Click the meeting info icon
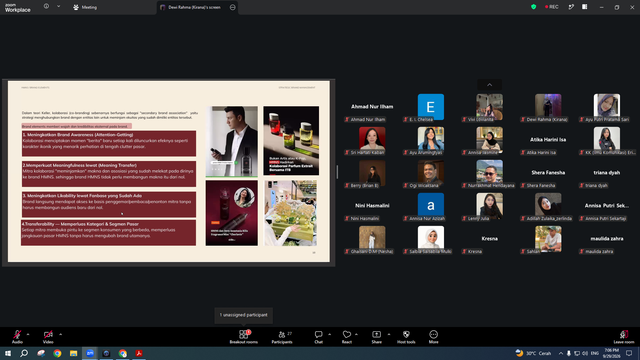The width and height of the screenshot is (640, 360). click(46, 7)
